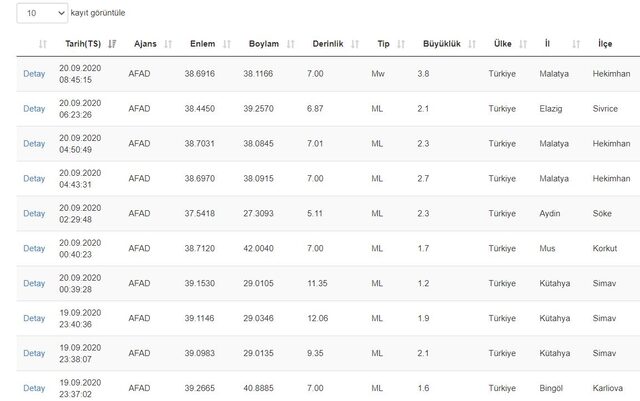The height and width of the screenshot is (401, 640).
Task: Click the Enlem column sort arrows
Action: [227, 44]
